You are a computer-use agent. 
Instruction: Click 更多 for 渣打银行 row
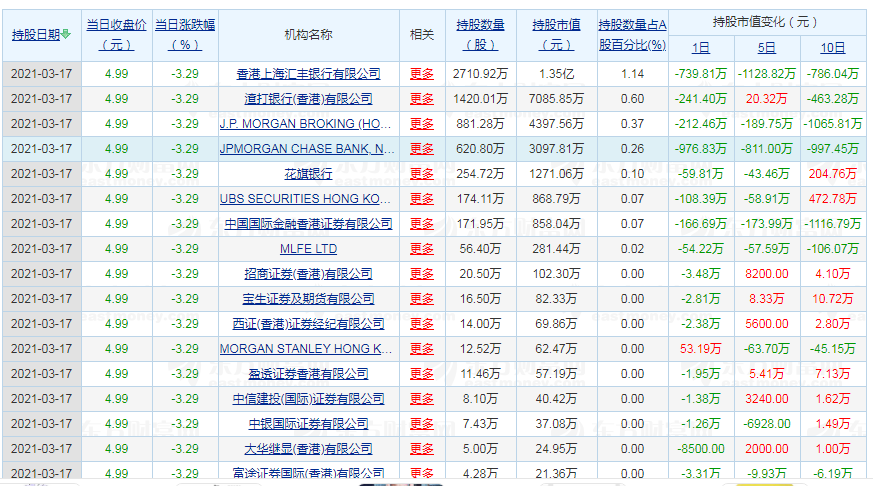coord(422,99)
